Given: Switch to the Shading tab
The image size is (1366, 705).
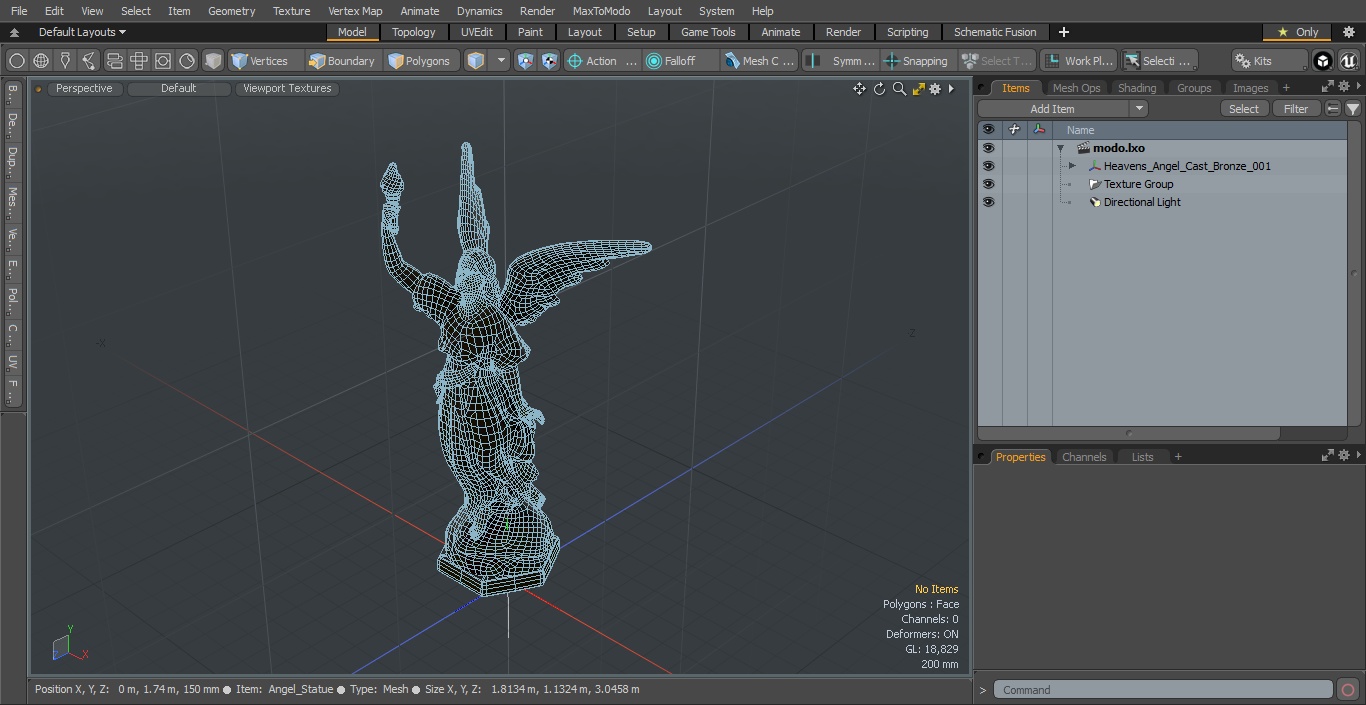Looking at the screenshot, I should pos(1137,88).
